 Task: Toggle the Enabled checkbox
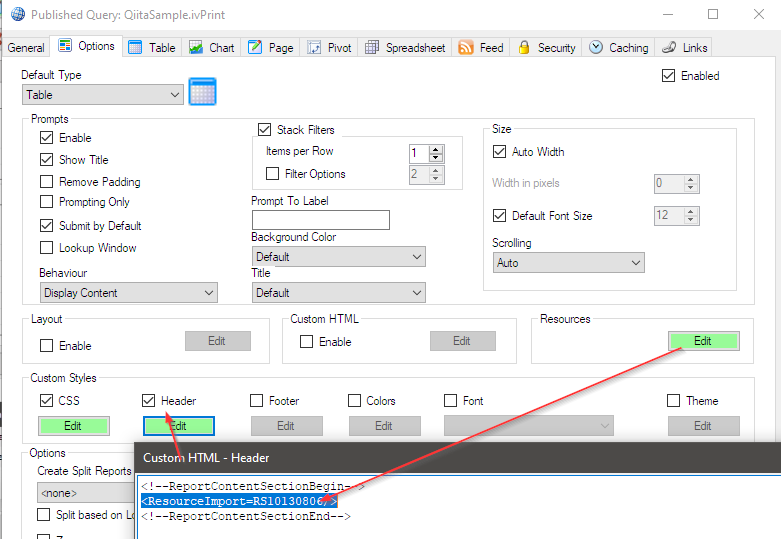point(668,76)
